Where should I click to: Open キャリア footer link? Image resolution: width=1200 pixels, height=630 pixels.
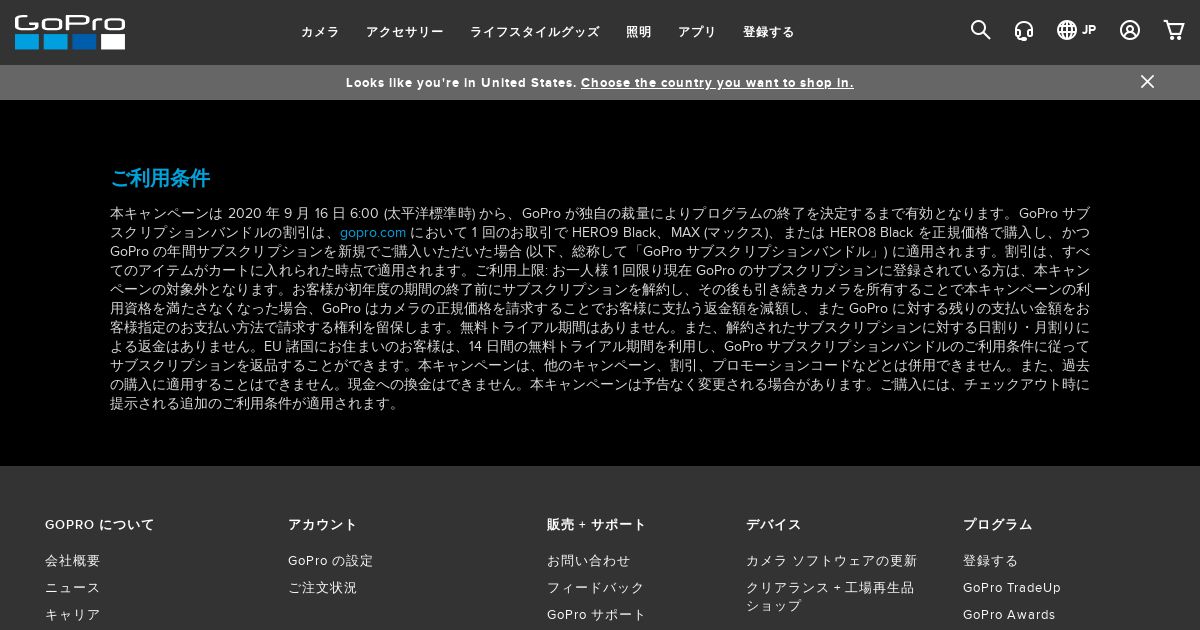[x=73, y=615]
